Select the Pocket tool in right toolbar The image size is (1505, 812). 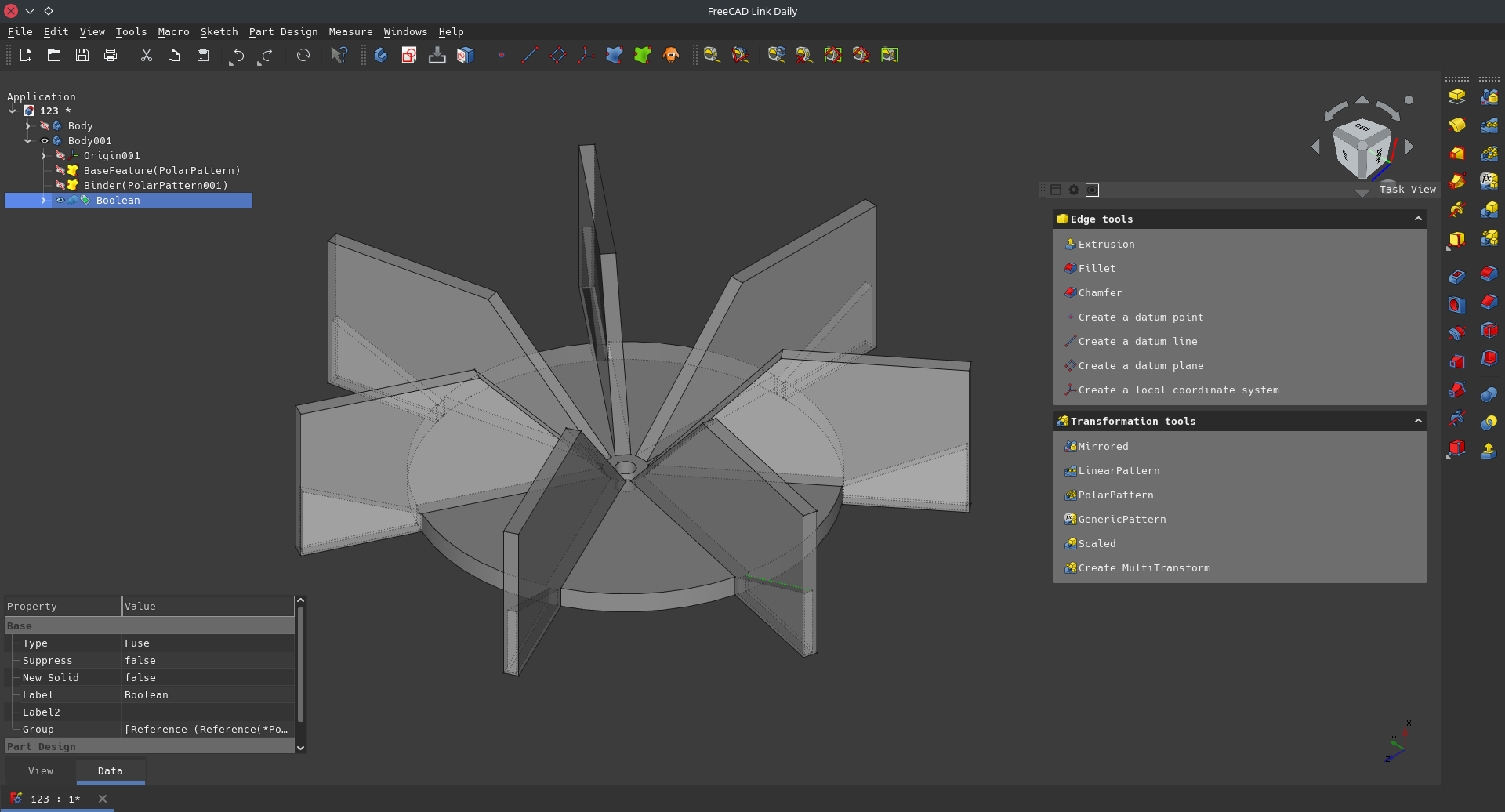[x=1456, y=277]
